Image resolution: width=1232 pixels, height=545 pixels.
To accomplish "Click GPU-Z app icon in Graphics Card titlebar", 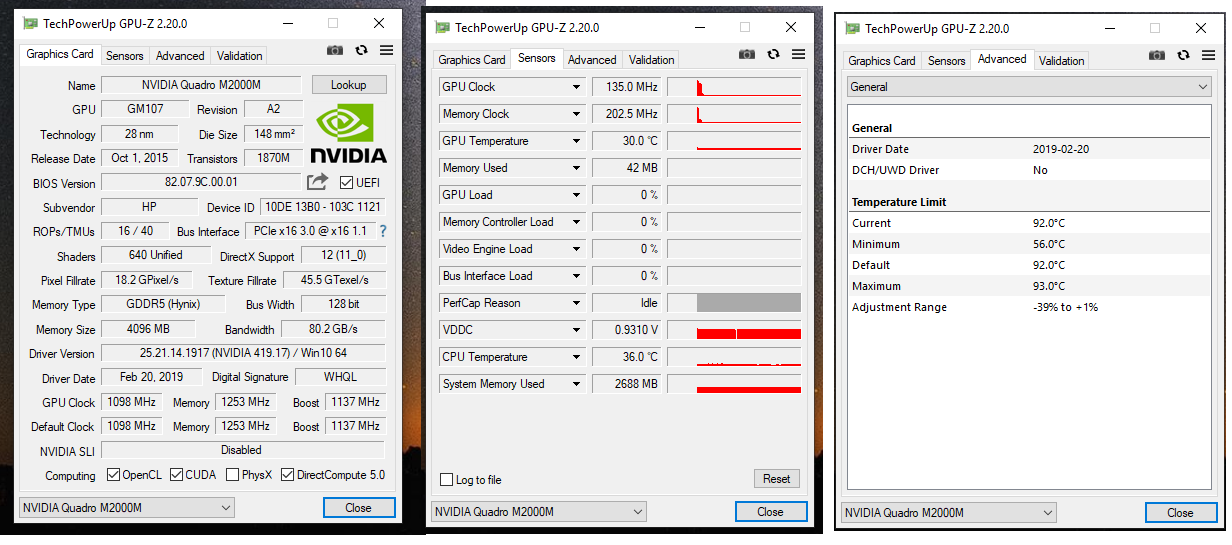I will coord(31,23).
